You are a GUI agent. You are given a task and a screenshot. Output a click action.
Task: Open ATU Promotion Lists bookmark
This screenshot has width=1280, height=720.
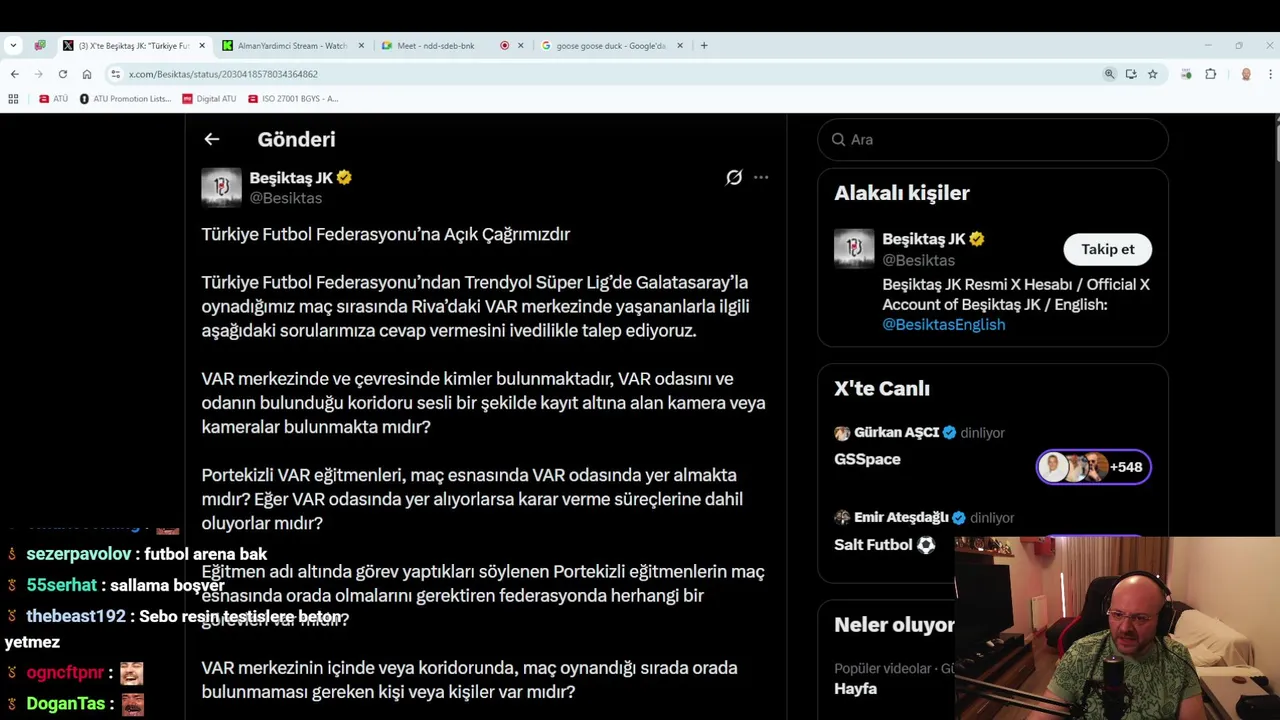[x=126, y=99]
